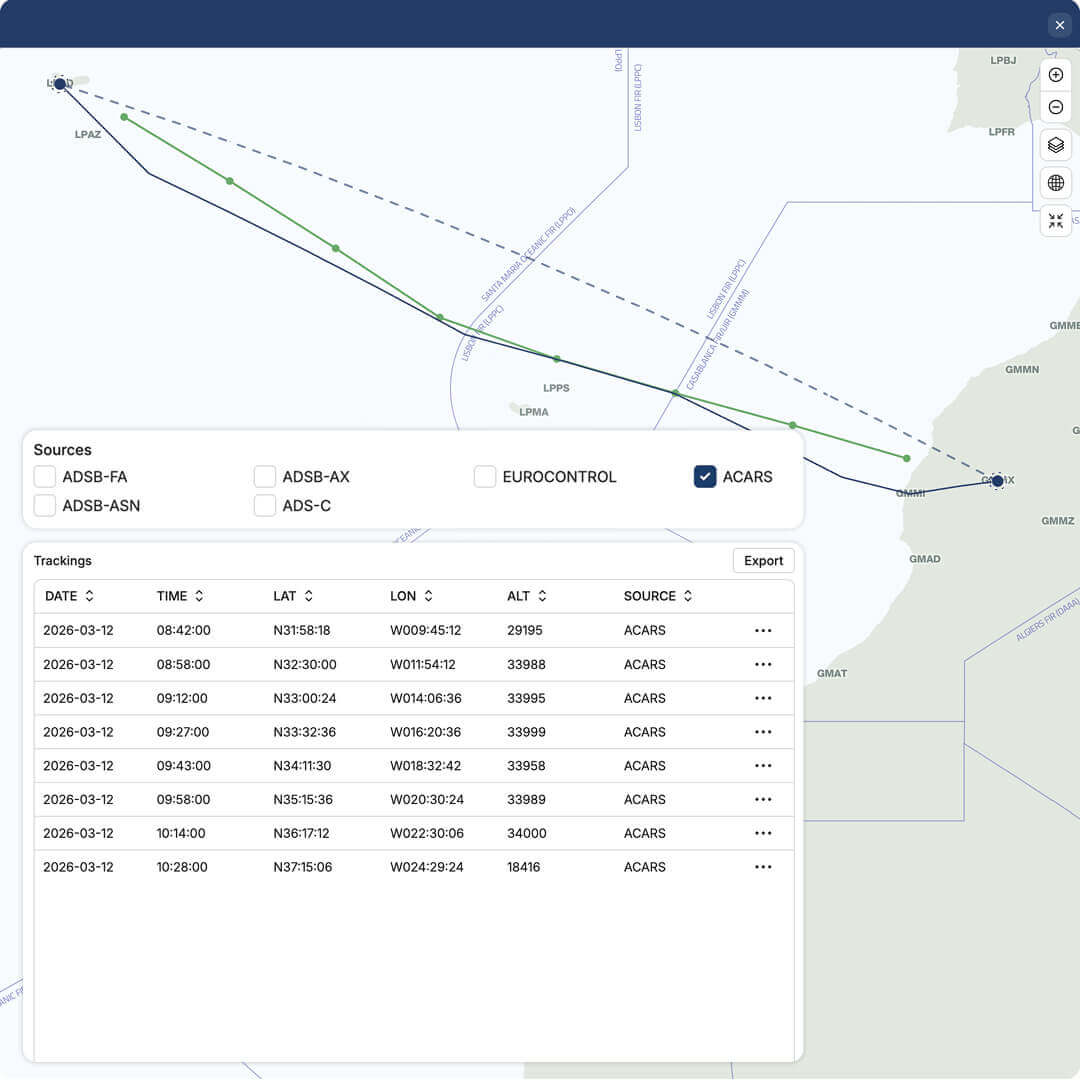Enable the ADSB-FA source checkbox
This screenshot has height=1080, width=1080.
(45, 477)
